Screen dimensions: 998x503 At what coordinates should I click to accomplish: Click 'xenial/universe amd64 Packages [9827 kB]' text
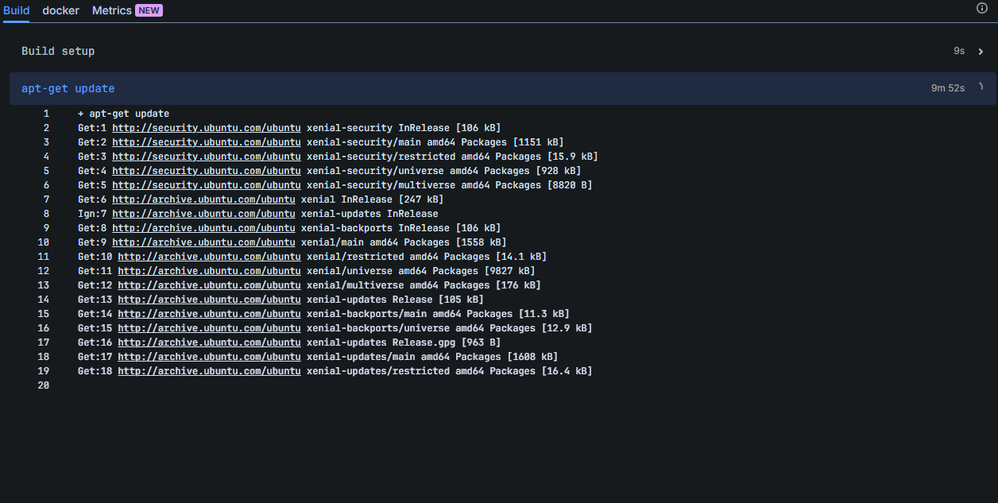click(x=421, y=271)
